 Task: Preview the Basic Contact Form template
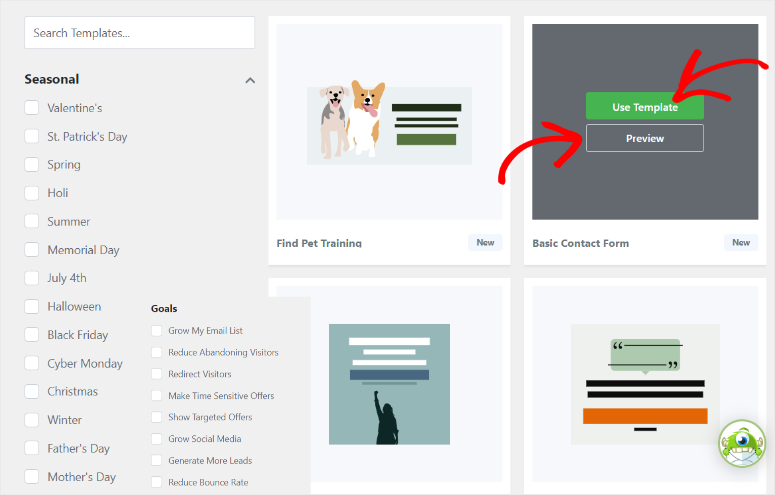tap(645, 138)
